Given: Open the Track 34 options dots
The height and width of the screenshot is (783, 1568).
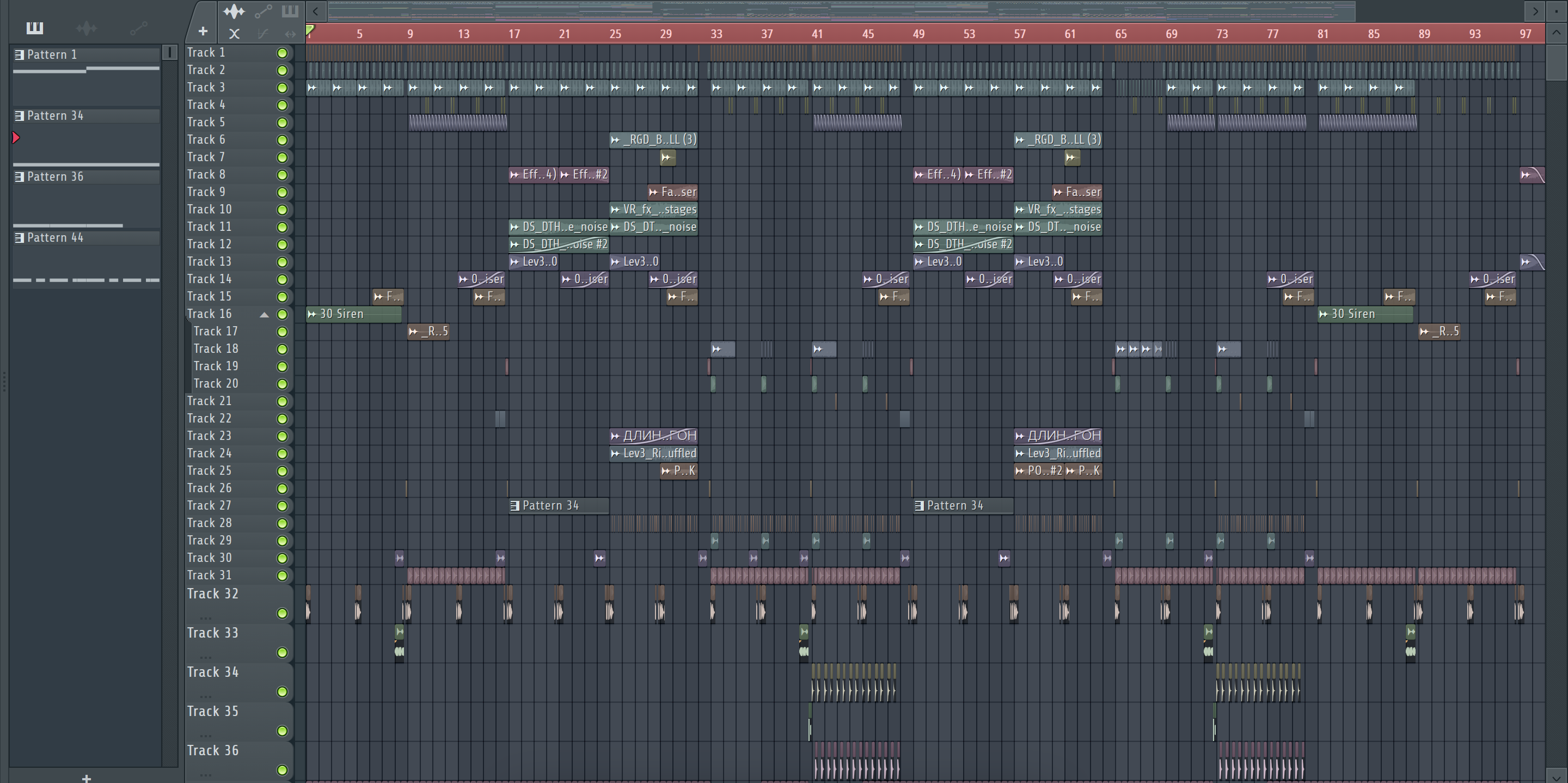Looking at the screenshot, I should coord(206,696).
